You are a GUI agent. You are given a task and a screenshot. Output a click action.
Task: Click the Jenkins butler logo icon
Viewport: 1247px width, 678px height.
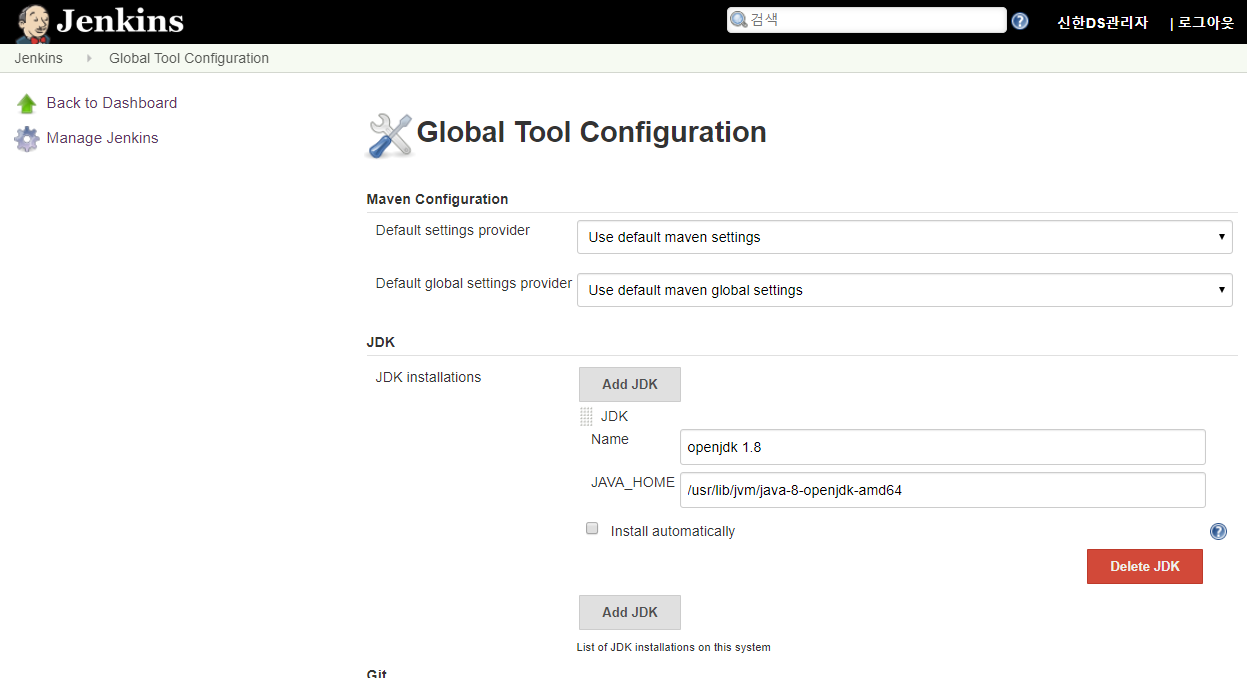(x=33, y=23)
